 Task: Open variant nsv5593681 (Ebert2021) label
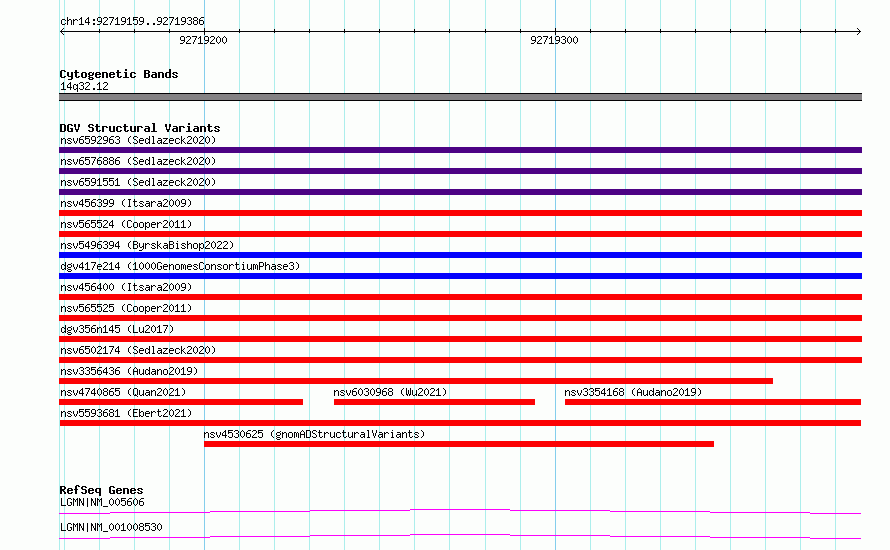coord(126,413)
